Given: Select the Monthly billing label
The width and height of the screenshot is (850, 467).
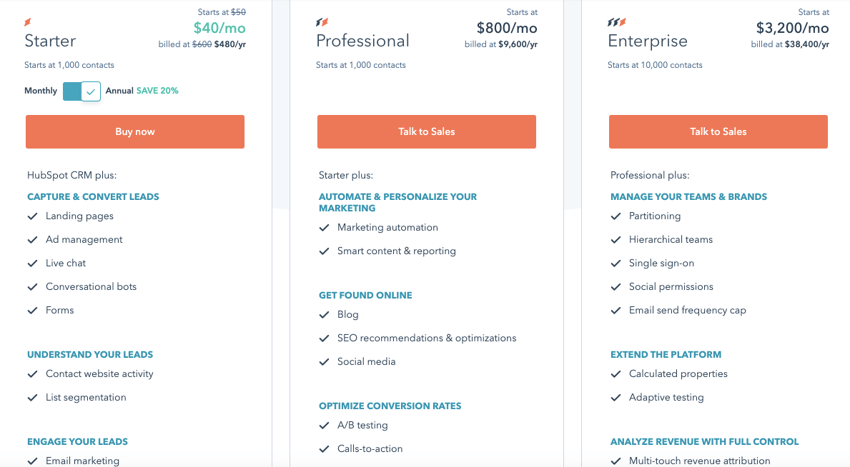Looking at the screenshot, I should coord(41,91).
